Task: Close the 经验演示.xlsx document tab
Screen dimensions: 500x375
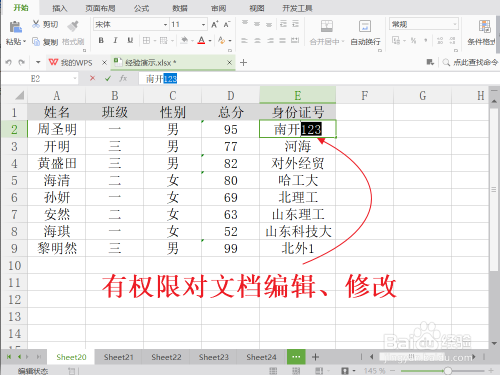Action: click(229, 62)
